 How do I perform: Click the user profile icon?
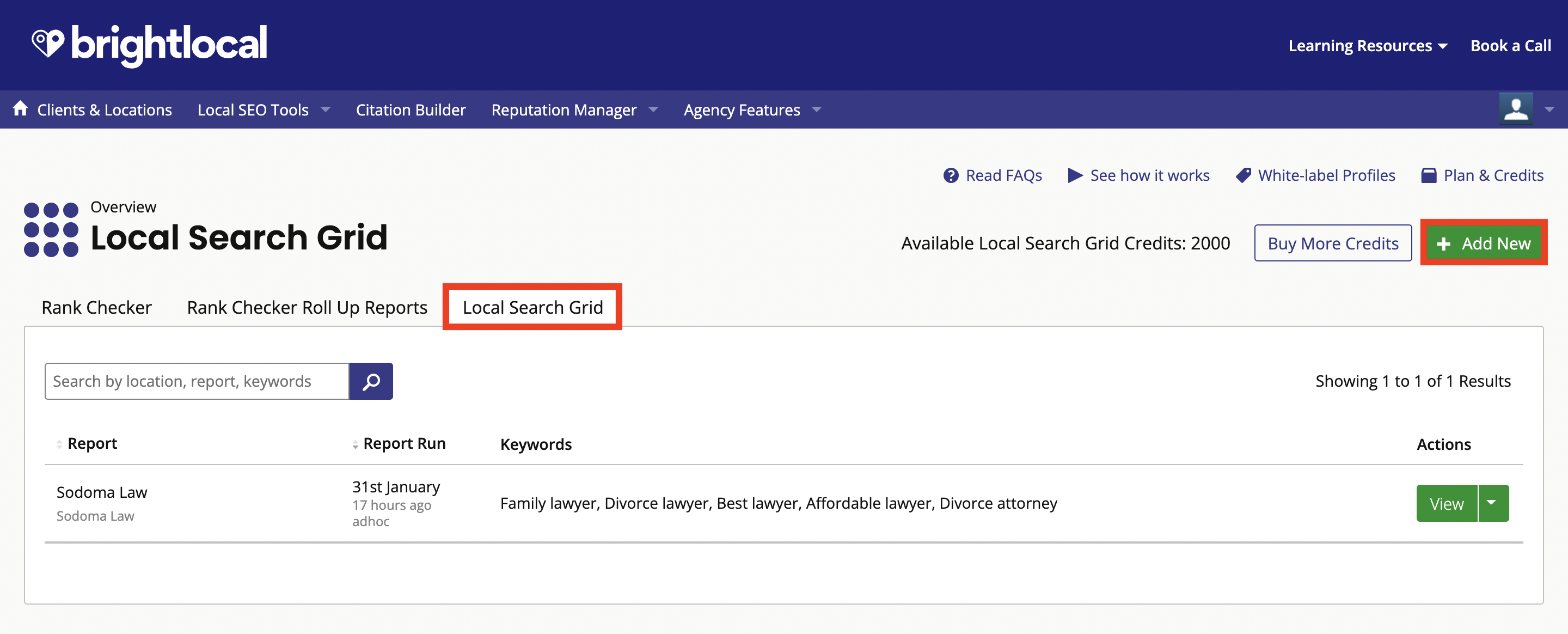click(x=1516, y=108)
